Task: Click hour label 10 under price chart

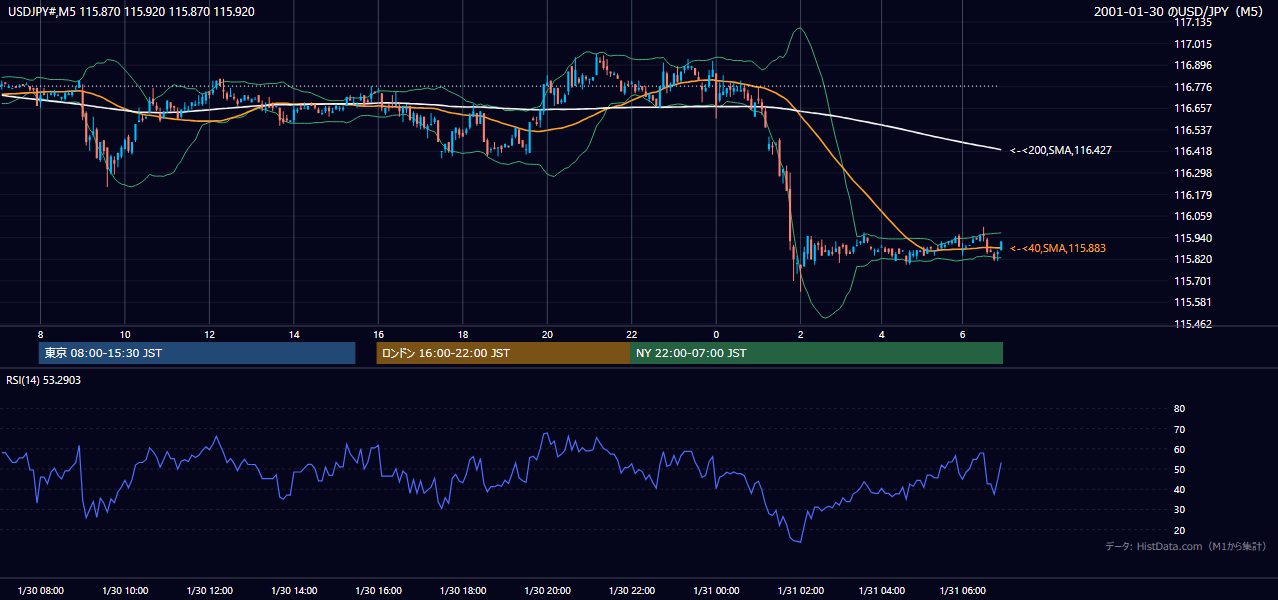Action: click(125, 333)
